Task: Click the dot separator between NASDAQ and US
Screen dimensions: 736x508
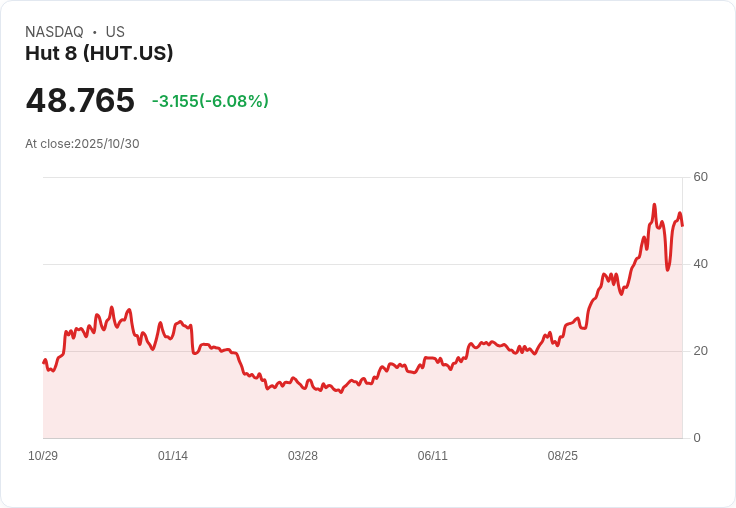Action: click(94, 32)
